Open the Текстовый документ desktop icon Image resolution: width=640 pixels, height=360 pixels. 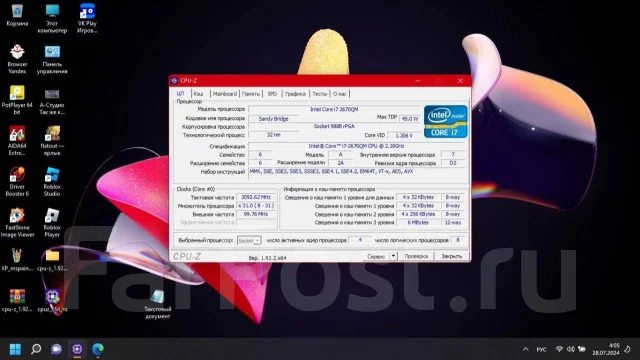(158, 304)
